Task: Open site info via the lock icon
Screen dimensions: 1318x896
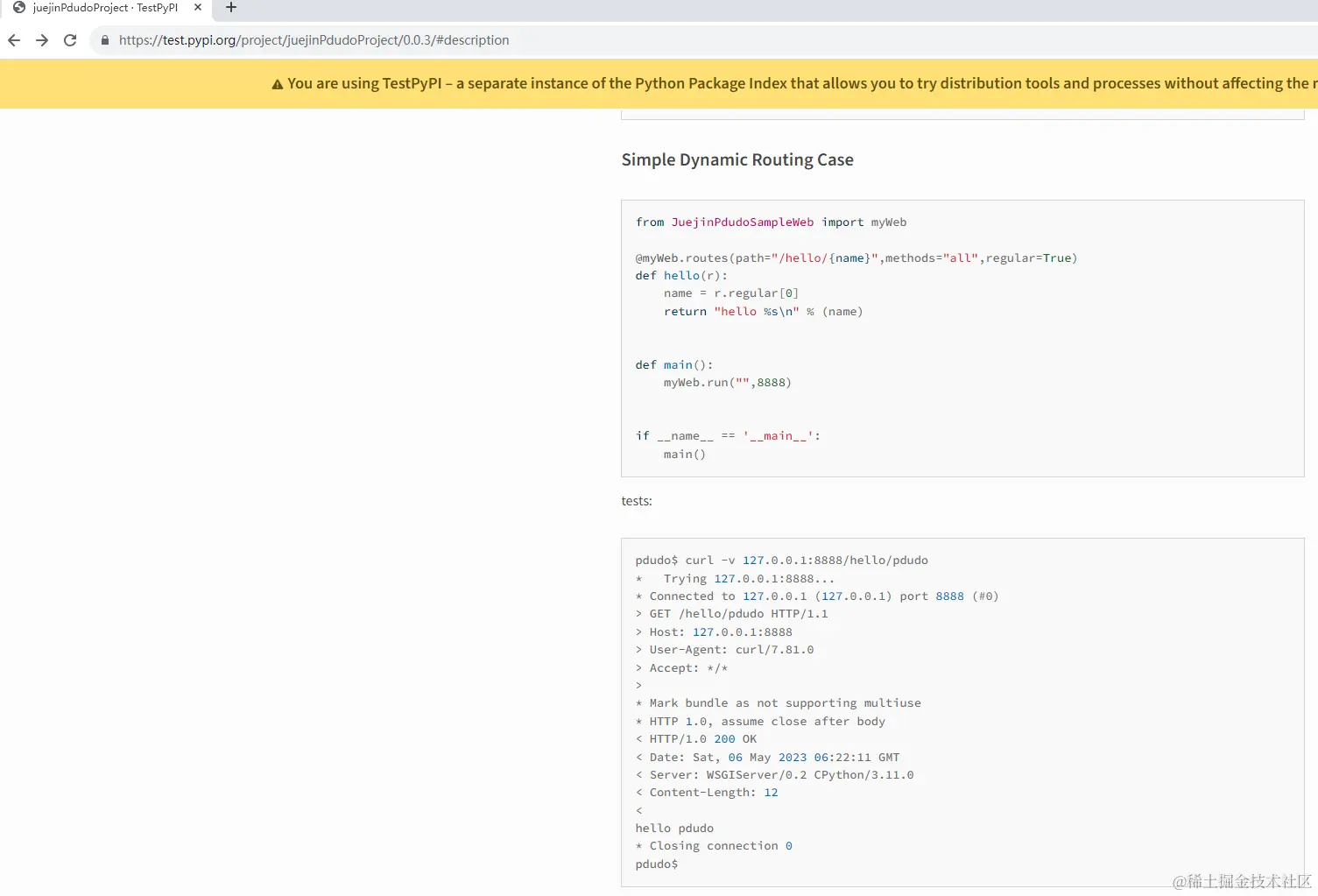Action: coord(105,40)
